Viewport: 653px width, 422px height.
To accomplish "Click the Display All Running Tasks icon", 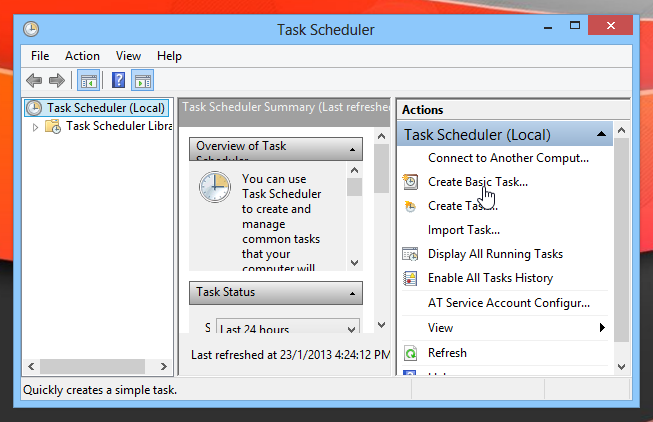I will [410, 254].
